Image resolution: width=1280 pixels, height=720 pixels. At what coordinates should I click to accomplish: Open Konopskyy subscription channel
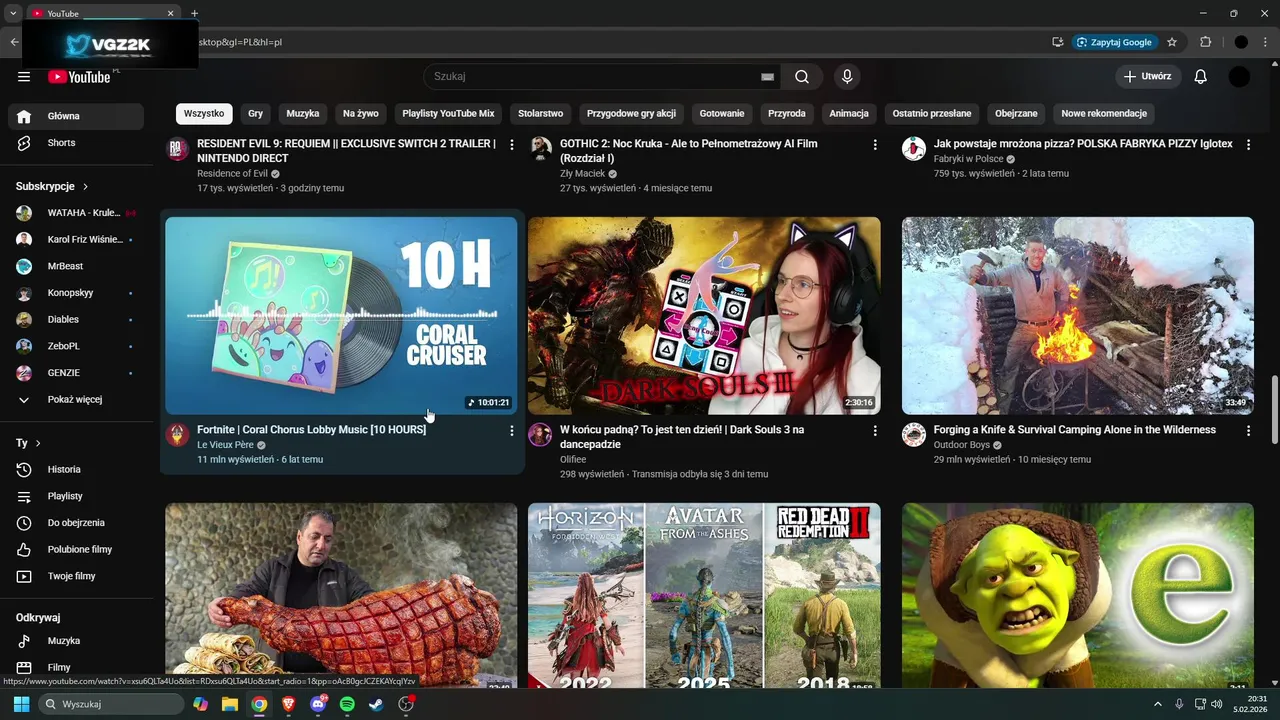pyautogui.click(x=76, y=293)
